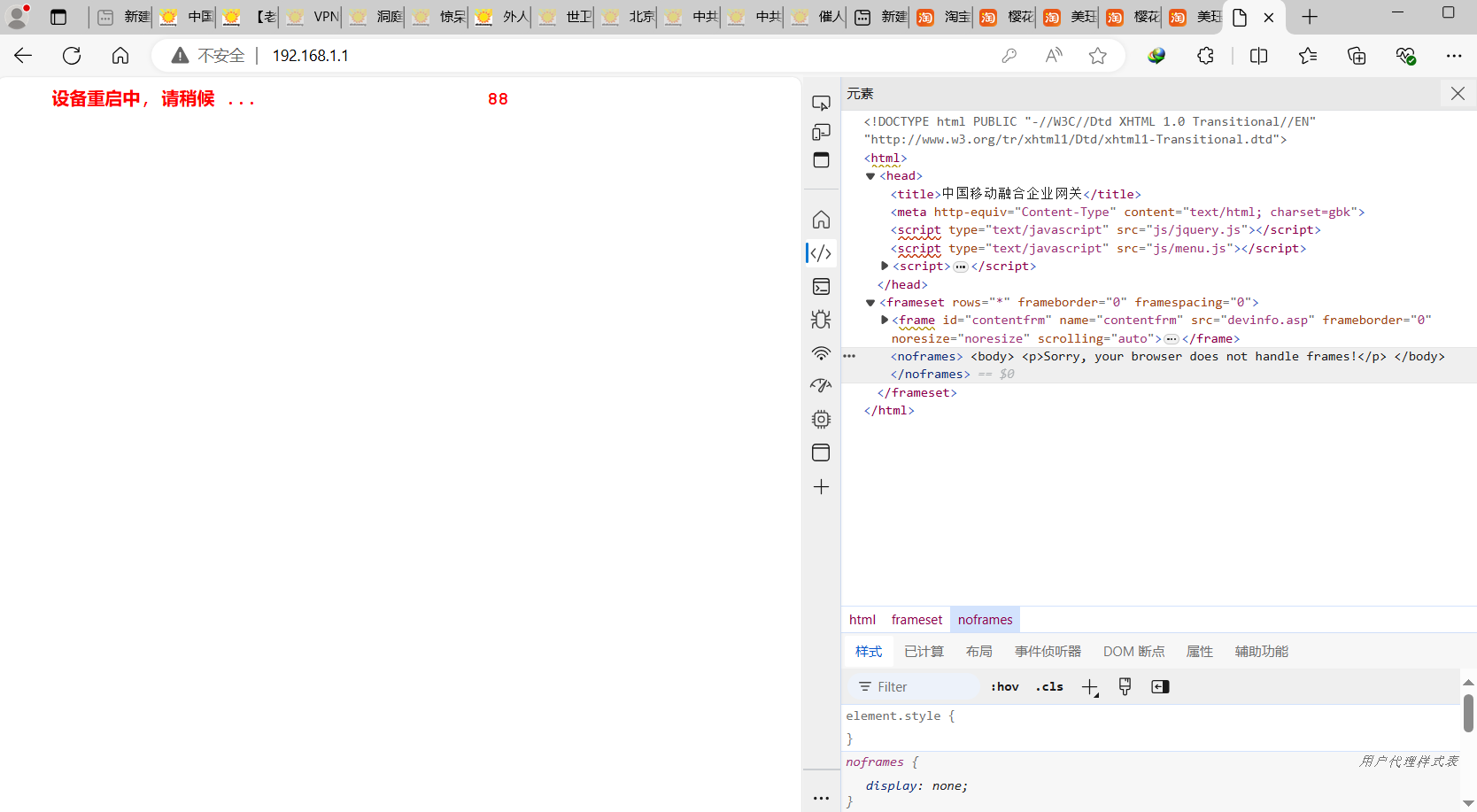Toggle DevTools quick view panel icon
Viewport: 1477px width, 812px height.
(x=821, y=160)
